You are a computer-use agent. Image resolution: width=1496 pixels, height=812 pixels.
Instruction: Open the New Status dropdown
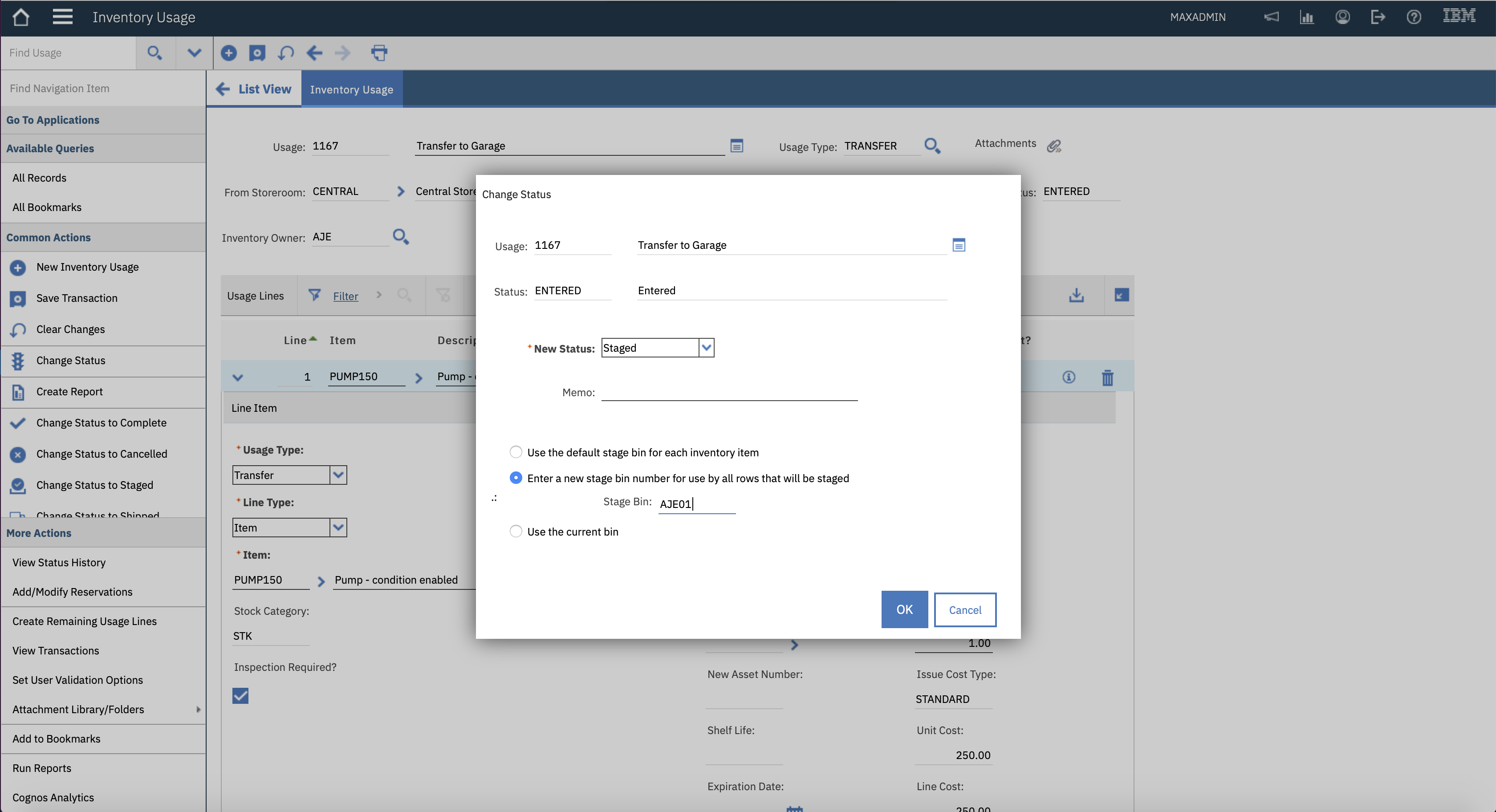(706, 347)
